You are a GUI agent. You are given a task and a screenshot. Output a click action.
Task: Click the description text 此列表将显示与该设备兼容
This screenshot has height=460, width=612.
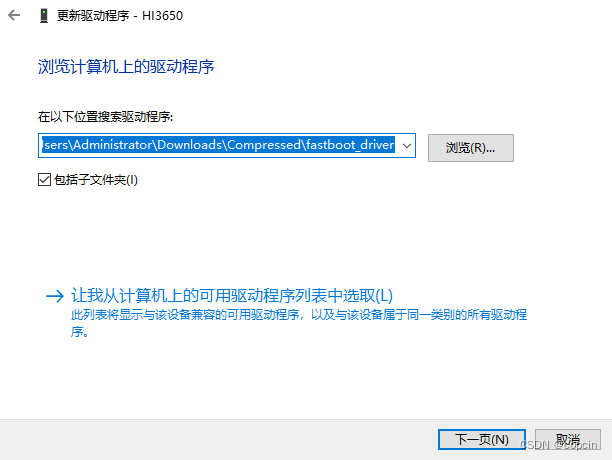(x=299, y=314)
